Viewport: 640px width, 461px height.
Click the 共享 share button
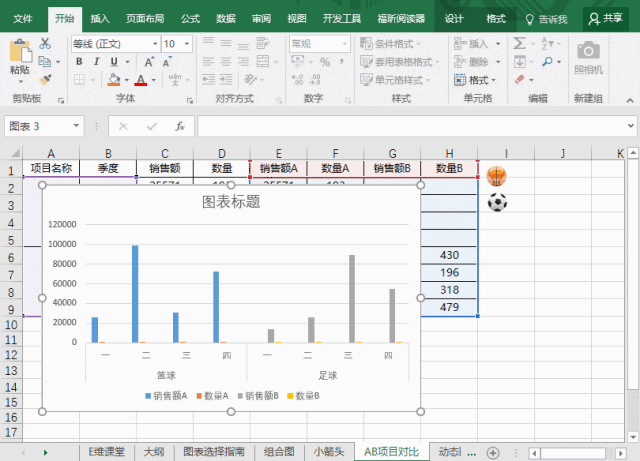pos(606,19)
